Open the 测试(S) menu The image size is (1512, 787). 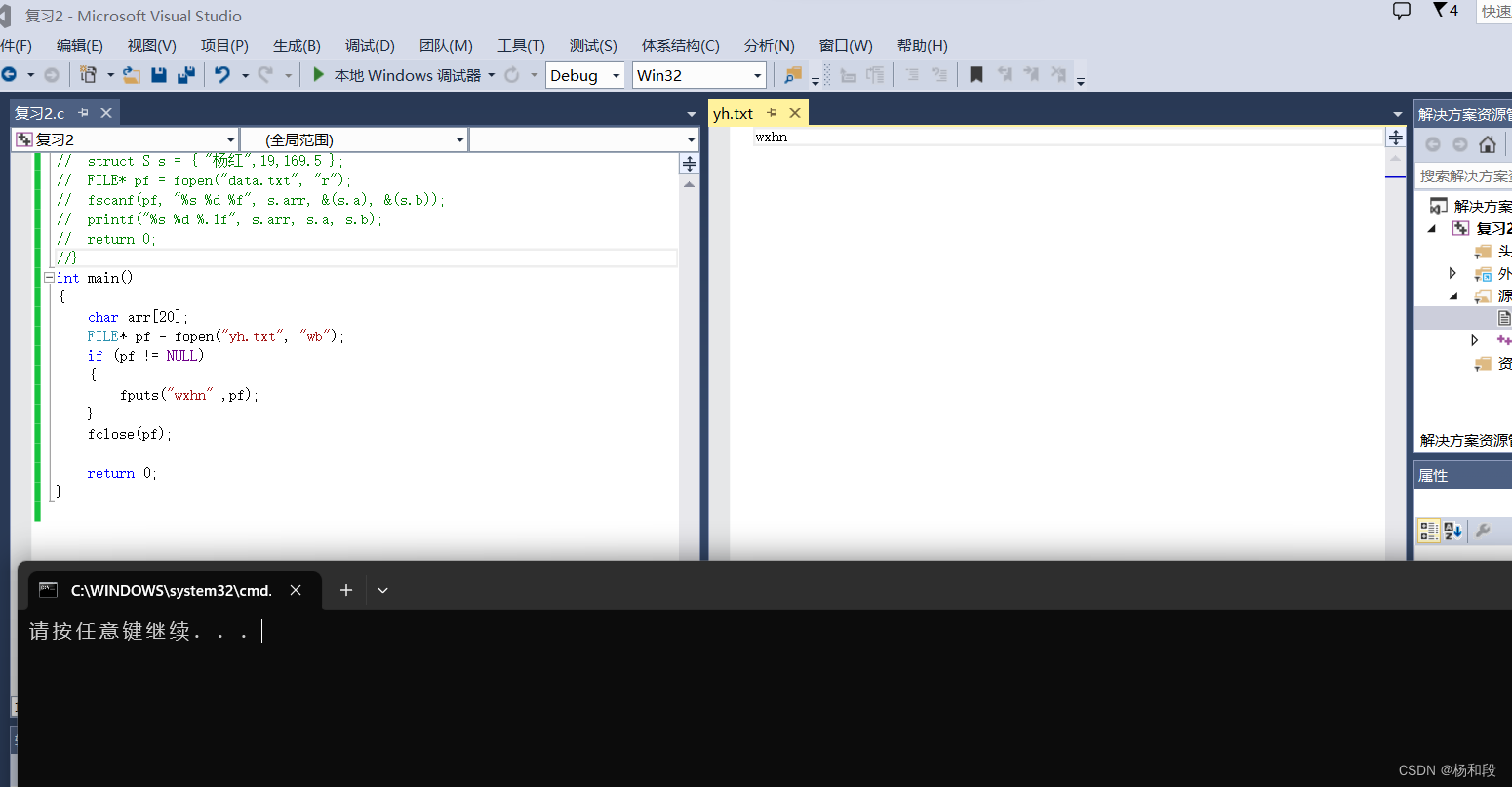coord(593,46)
